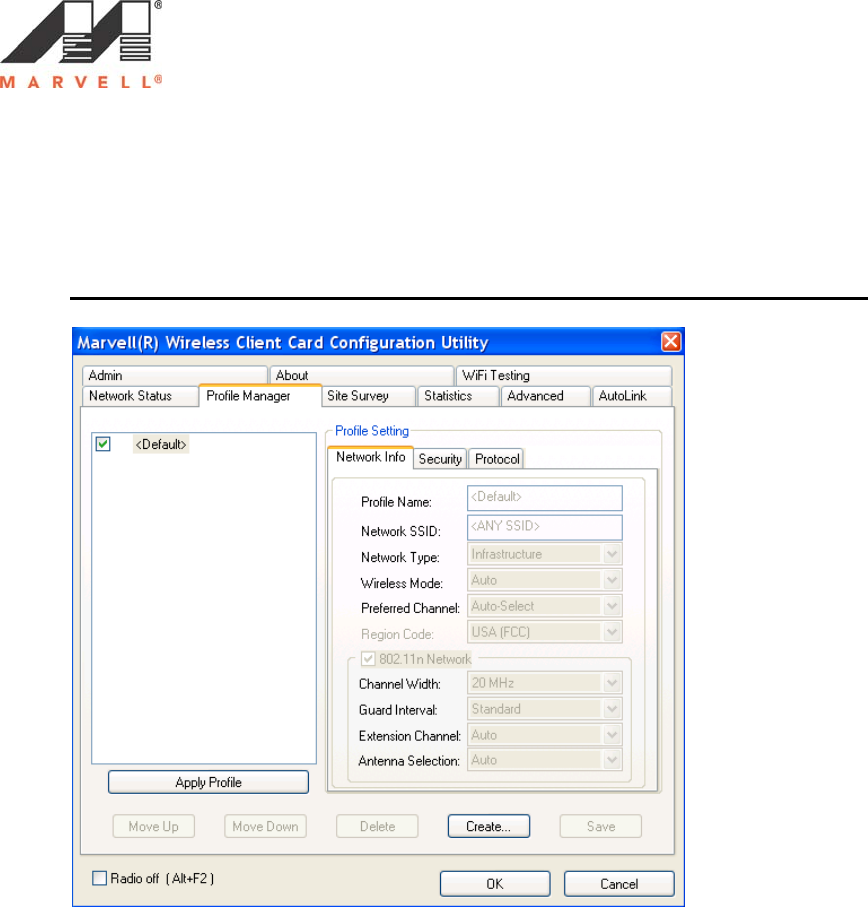This screenshot has width=868, height=907.
Task: Go to the Network Status tab
Action: coord(140,396)
